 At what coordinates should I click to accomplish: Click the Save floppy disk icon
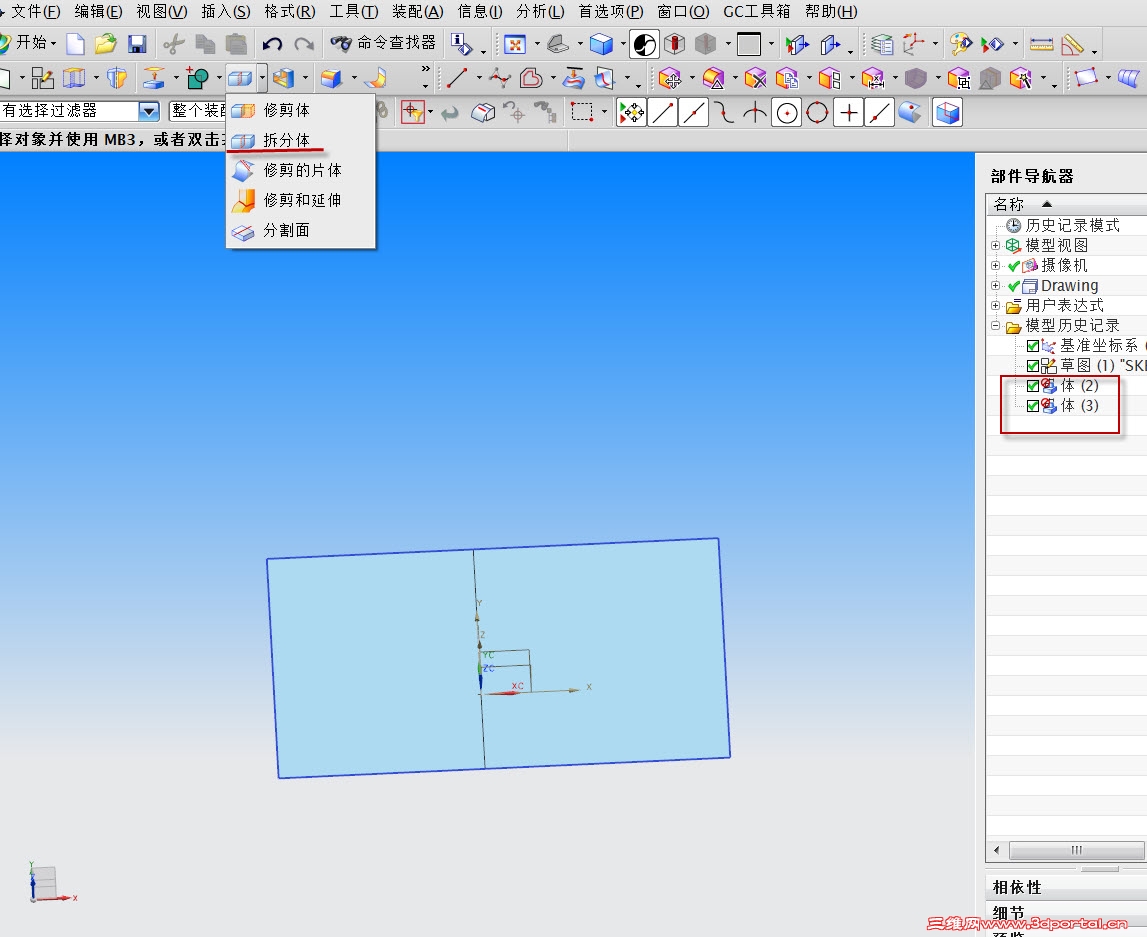(x=137, y=44)
